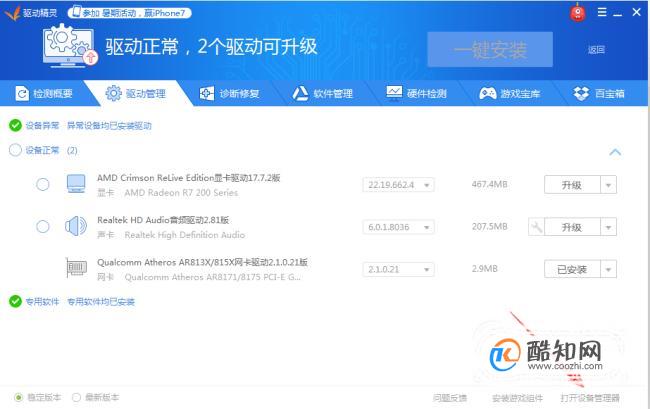Open the 诊断修复 tab

pyautogui.click(x=230, y=93)
